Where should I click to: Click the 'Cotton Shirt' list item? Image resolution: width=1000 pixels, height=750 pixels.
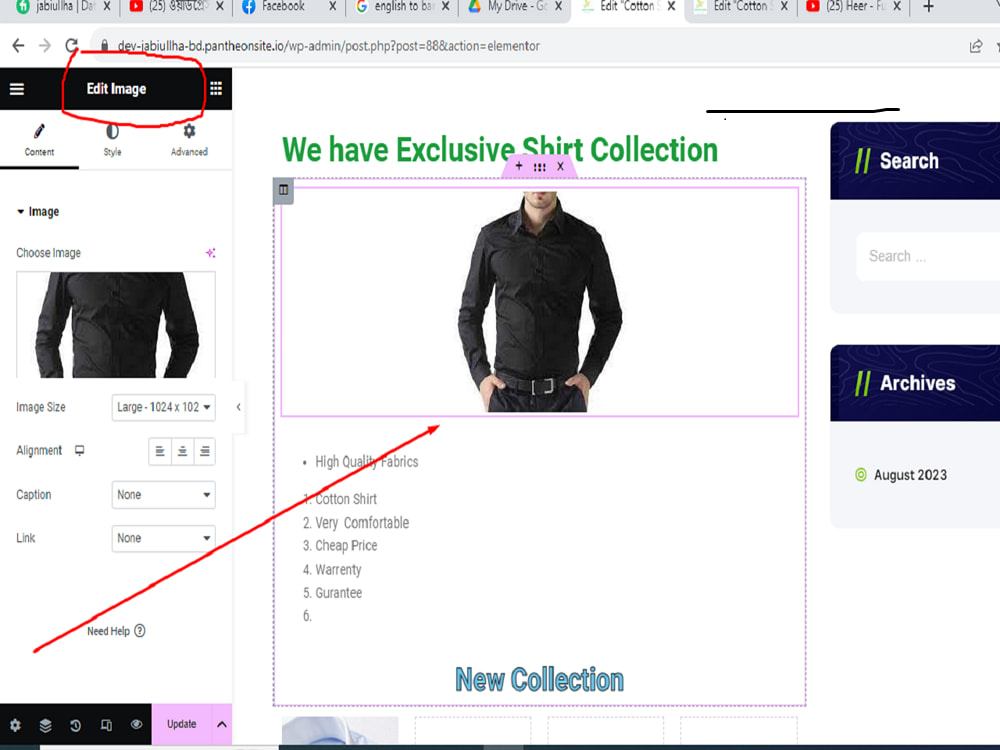pyautogui.click(x=346, y=499)
